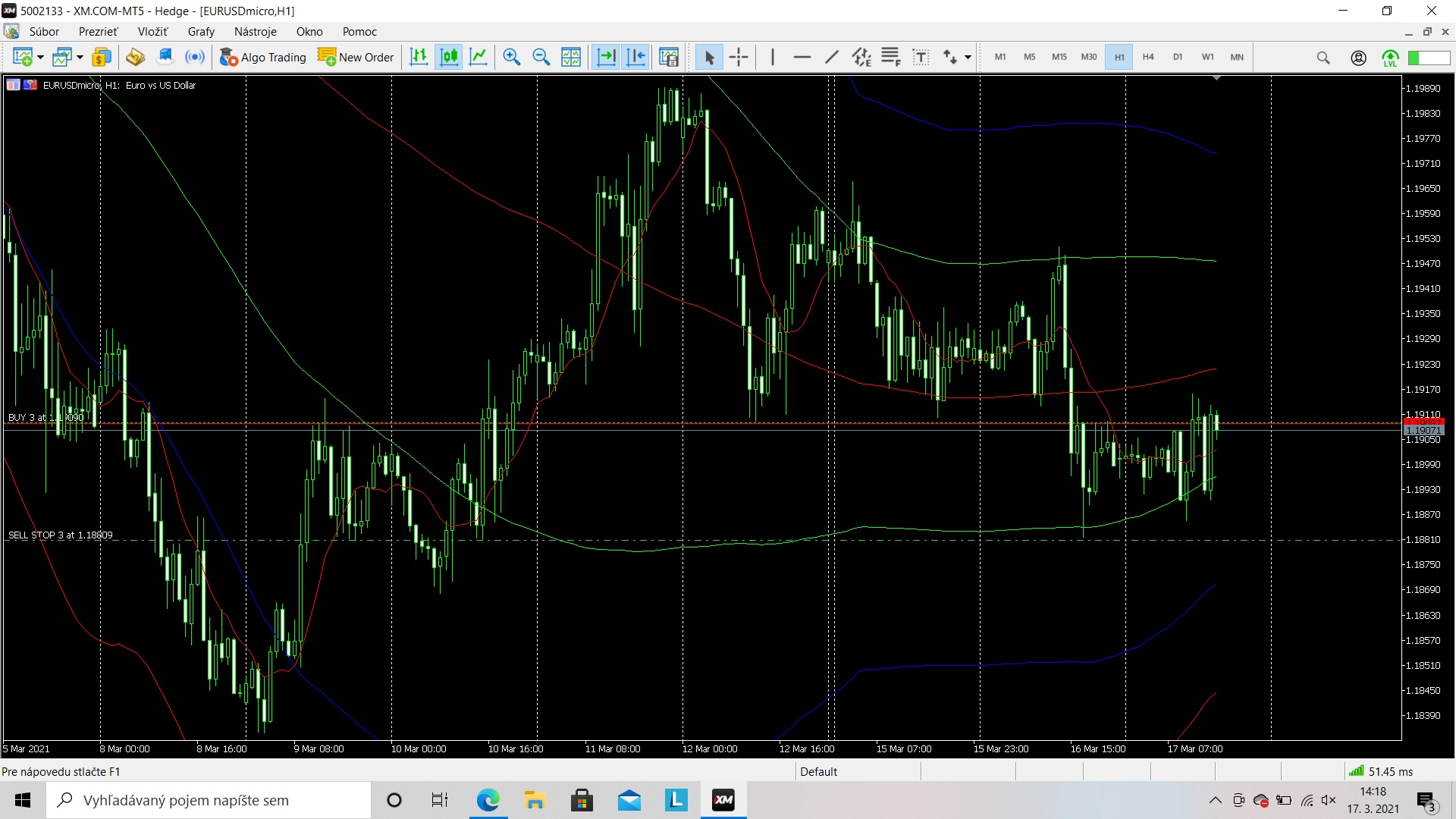Switch timeframe to W1
Viewport: 1456px width, 819px height.
(x=1207, y=57)
